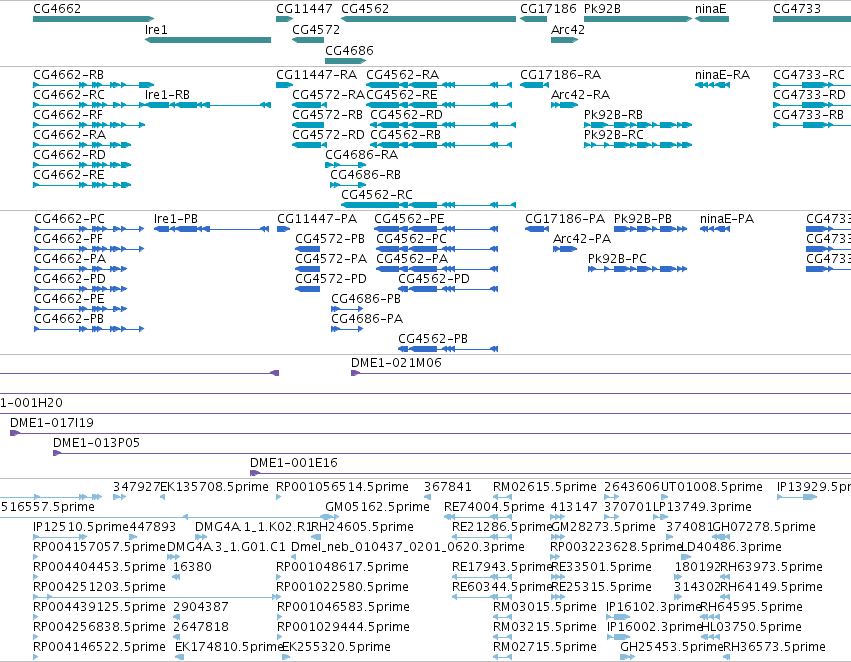Screen dimensions: 851x662
Task: Click the CG11447-RA transcript label
Action: point(316,75)
